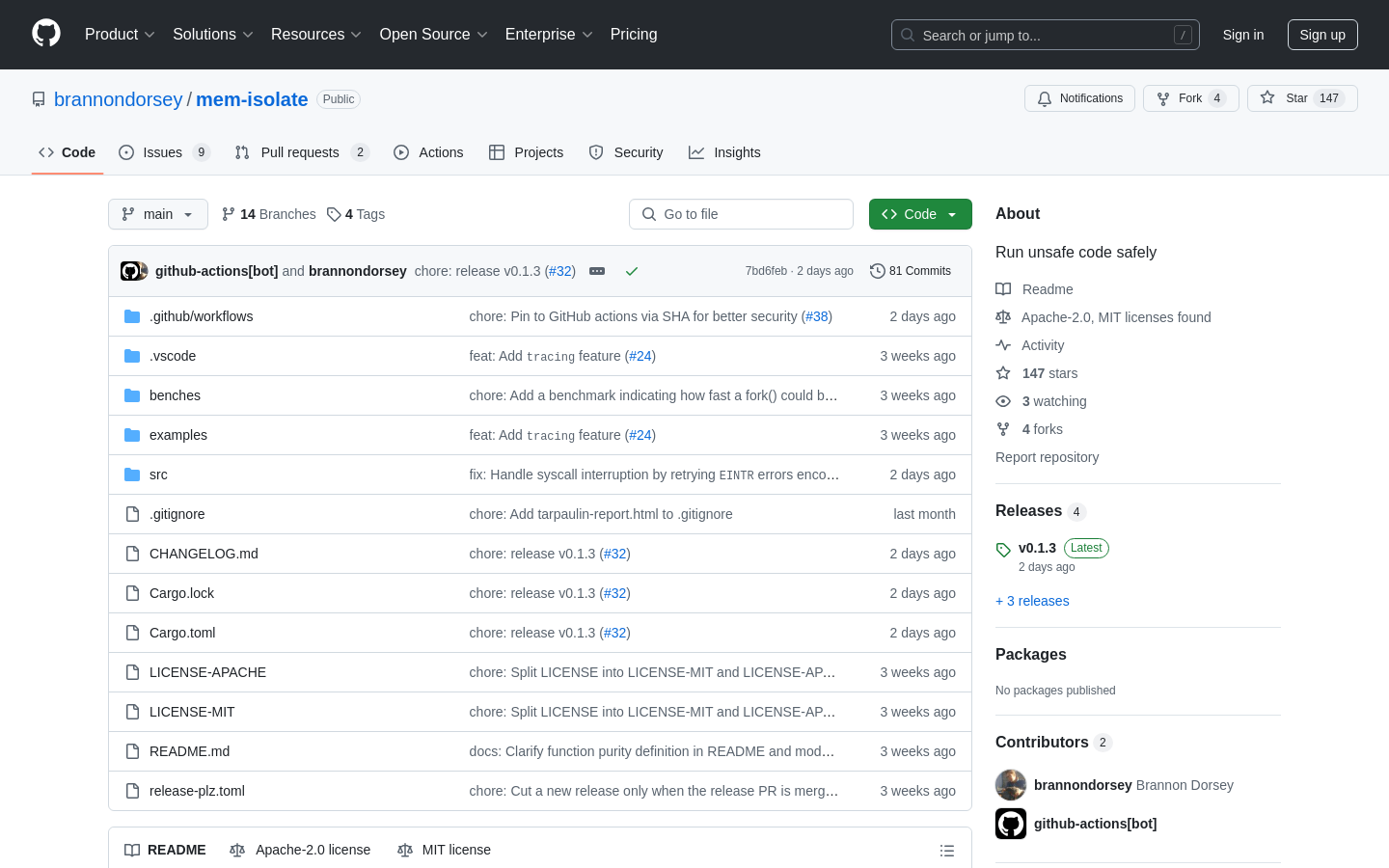This screenshot has width=1389, height=868.
Task: View the 14 Branches link
Action: [x=268, y=214]
